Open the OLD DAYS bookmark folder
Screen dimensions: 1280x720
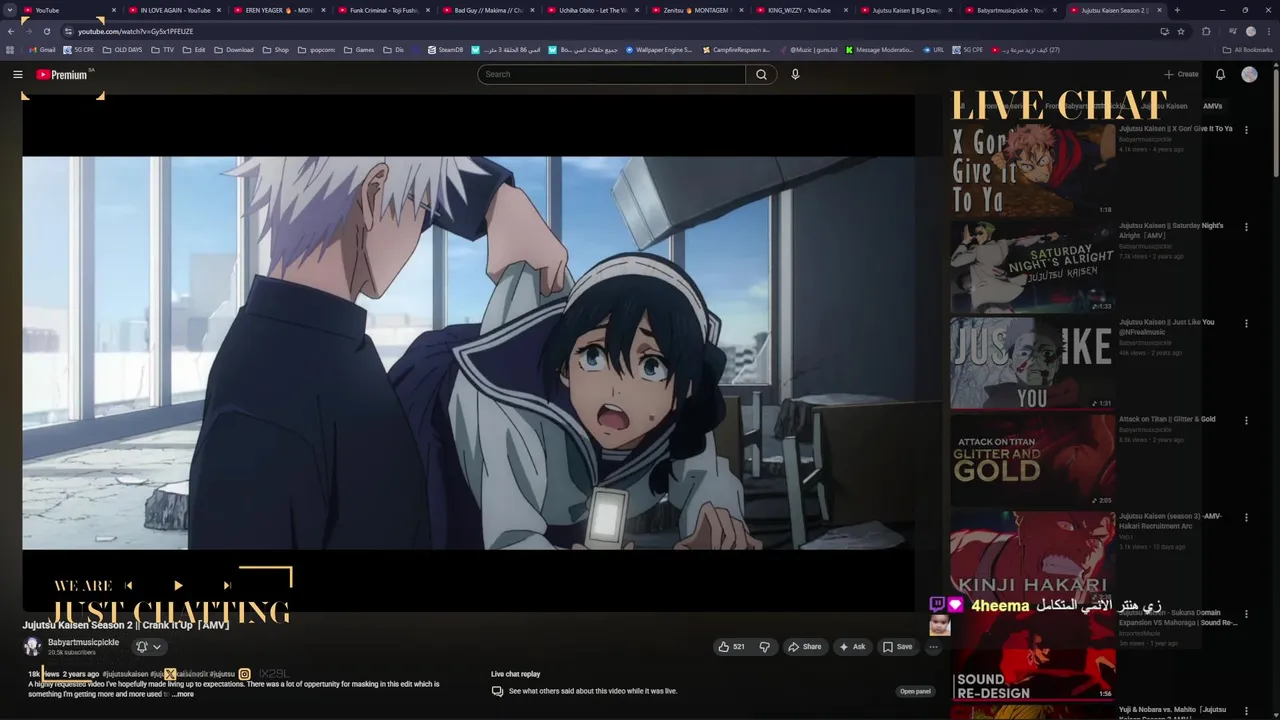click(122, 50)
